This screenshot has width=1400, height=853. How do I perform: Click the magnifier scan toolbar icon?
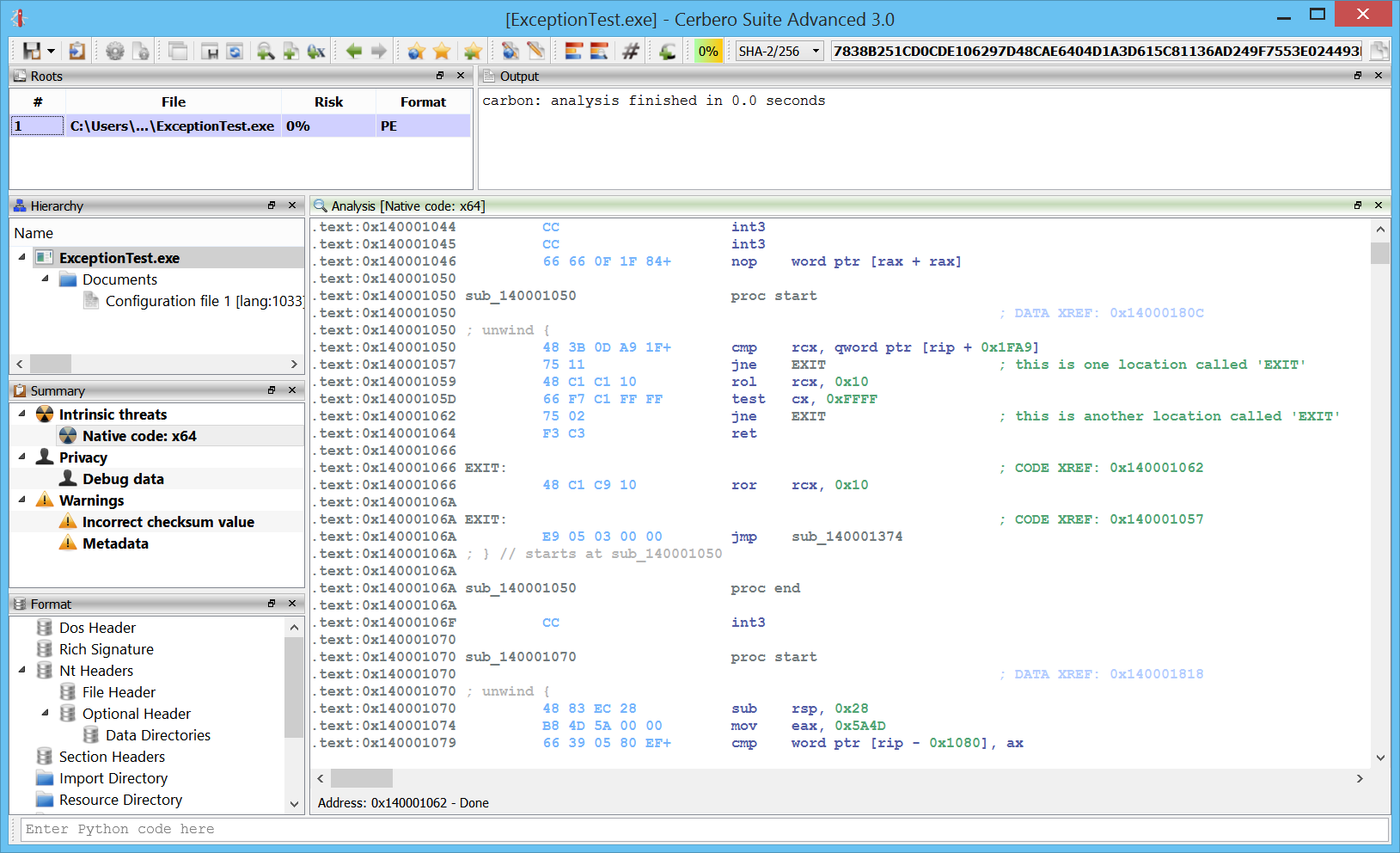(x=266, y=51)
